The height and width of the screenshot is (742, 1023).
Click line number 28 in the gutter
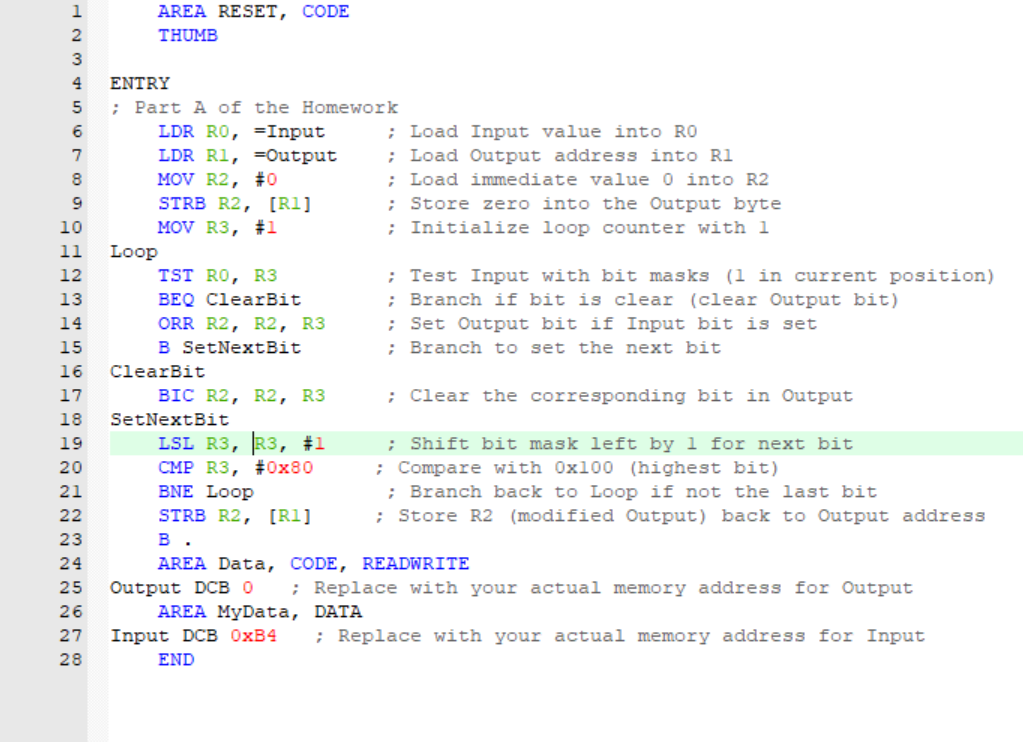[x=70, y=659]
